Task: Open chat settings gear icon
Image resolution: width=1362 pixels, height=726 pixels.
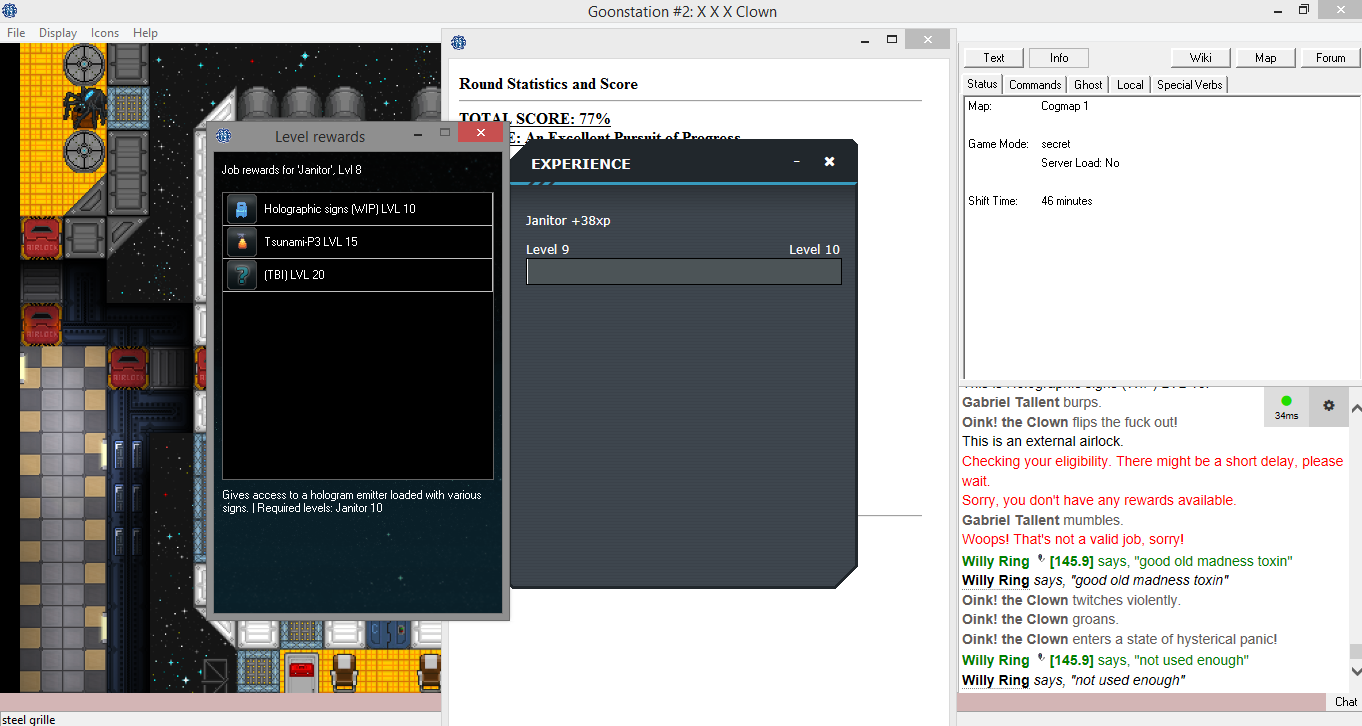Action: 1328,406
